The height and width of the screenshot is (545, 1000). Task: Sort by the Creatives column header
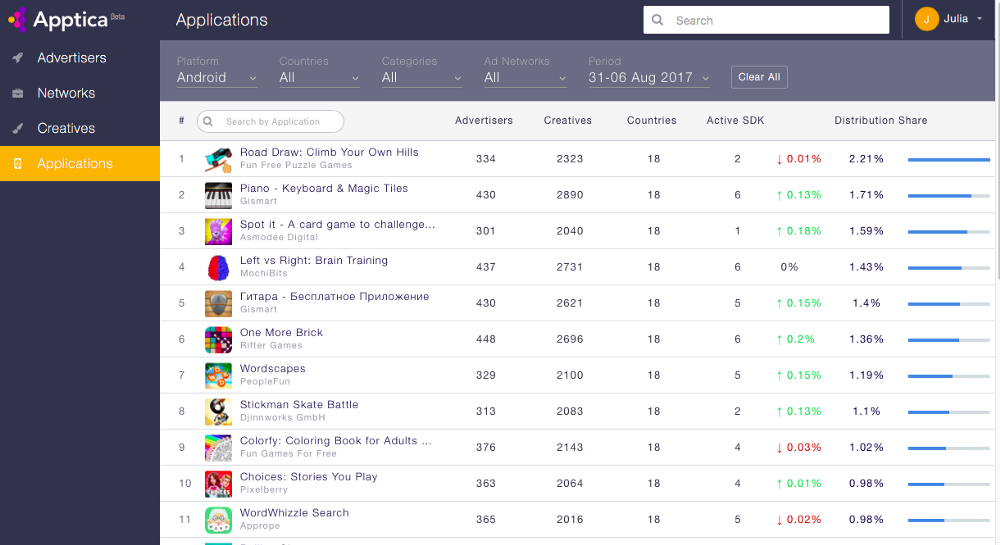coord(568,120)
